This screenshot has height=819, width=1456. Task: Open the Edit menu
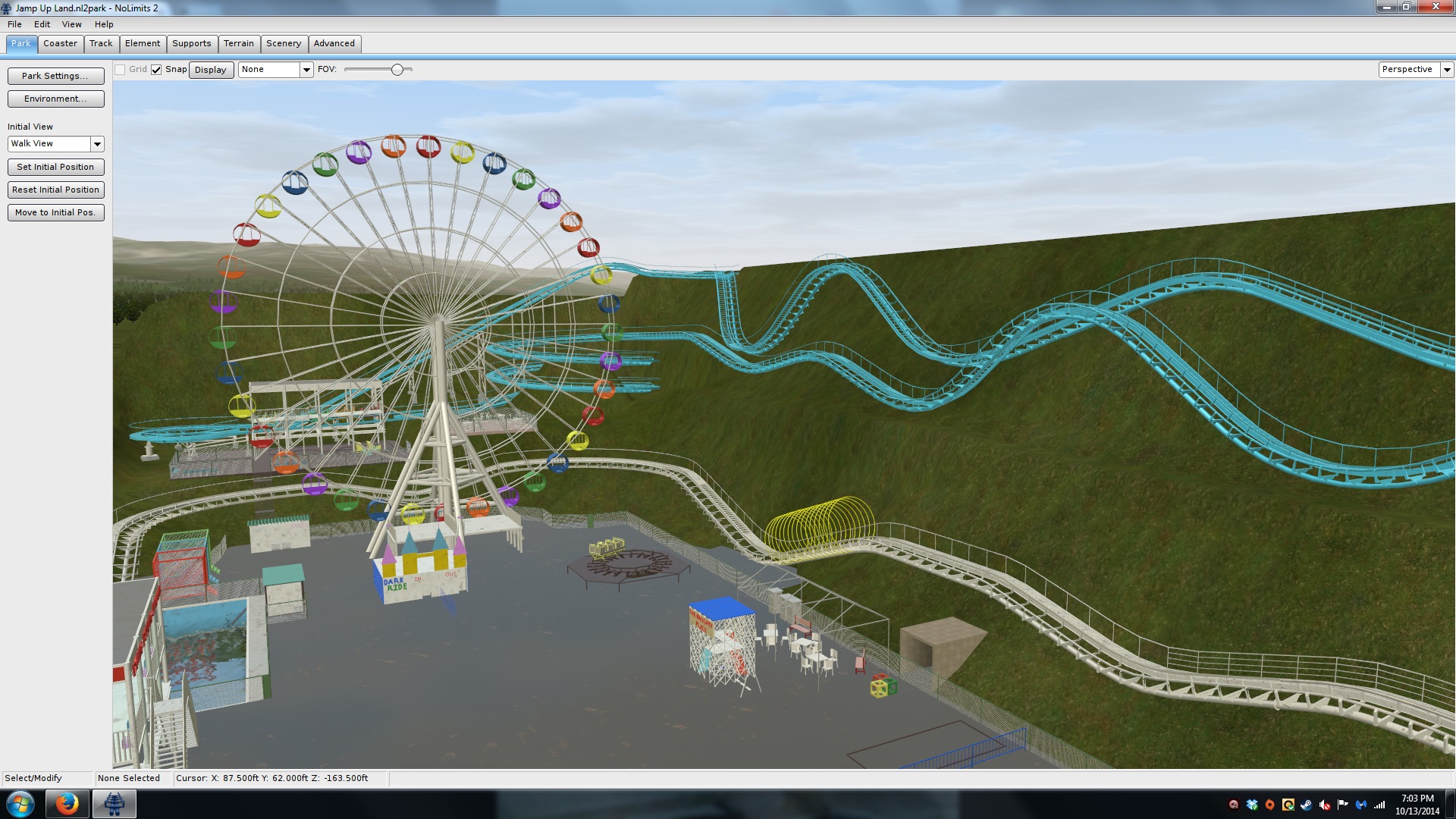(x=42, y=24)
